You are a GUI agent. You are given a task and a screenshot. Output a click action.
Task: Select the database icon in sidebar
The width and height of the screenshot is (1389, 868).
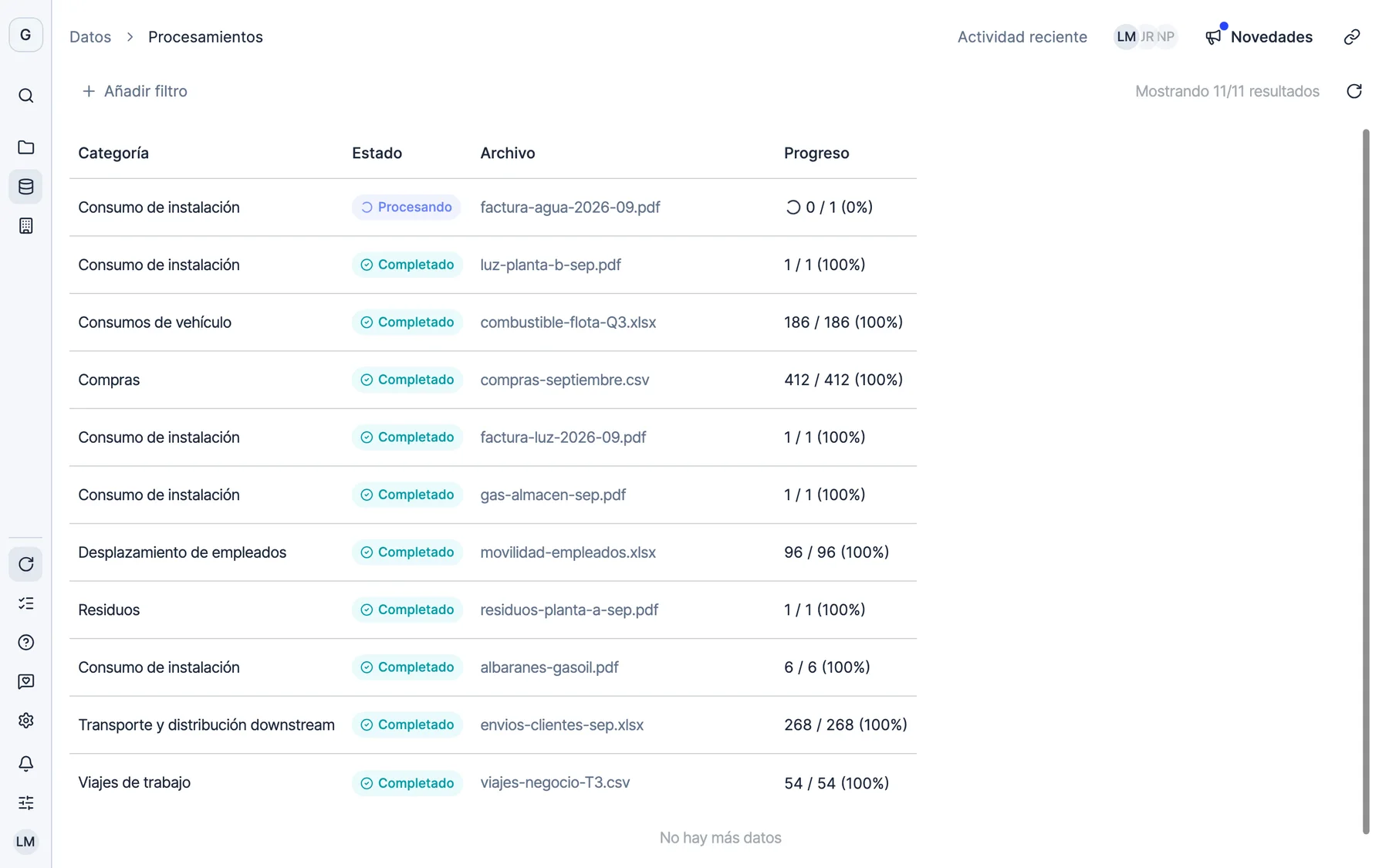tap(25, 187)
